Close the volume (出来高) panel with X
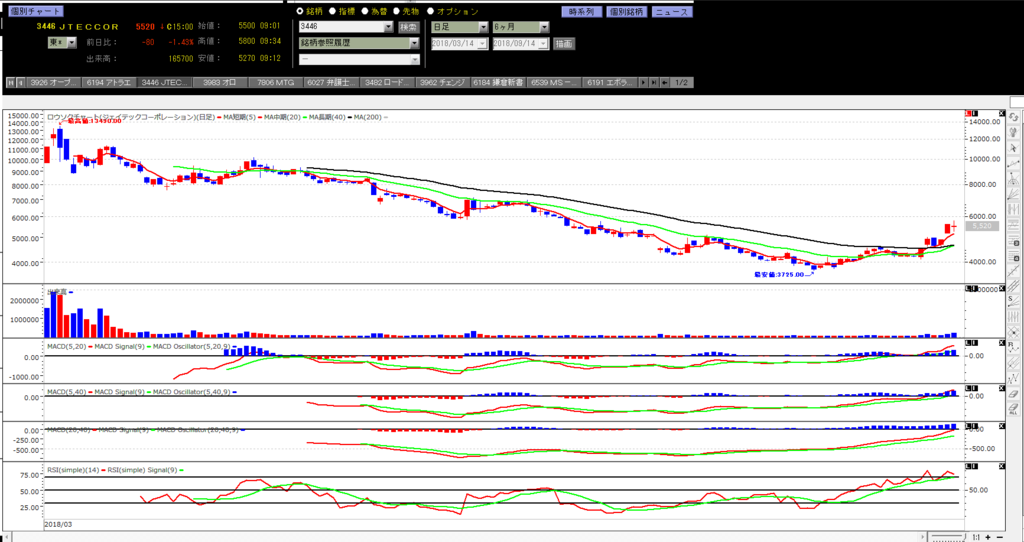Screen dimensions: 1024x542 [1002, 288]
